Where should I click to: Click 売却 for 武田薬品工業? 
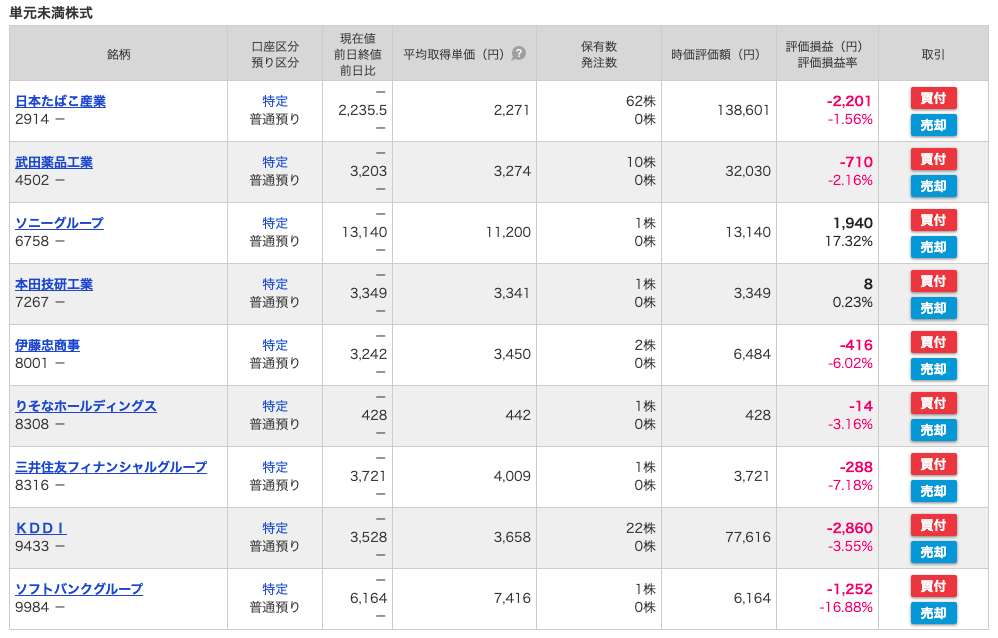click(933, 186)
